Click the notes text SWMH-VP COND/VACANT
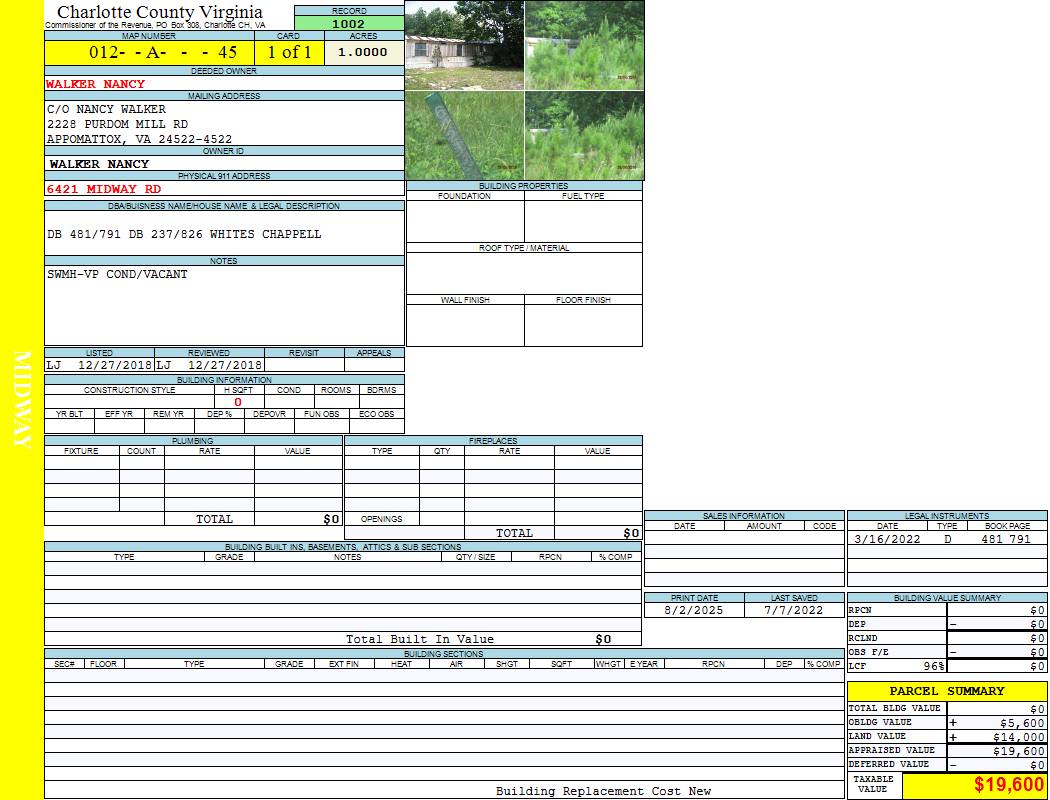This screenshot has width=1050, height=800. pyautogui.click(x=117, y=274)
